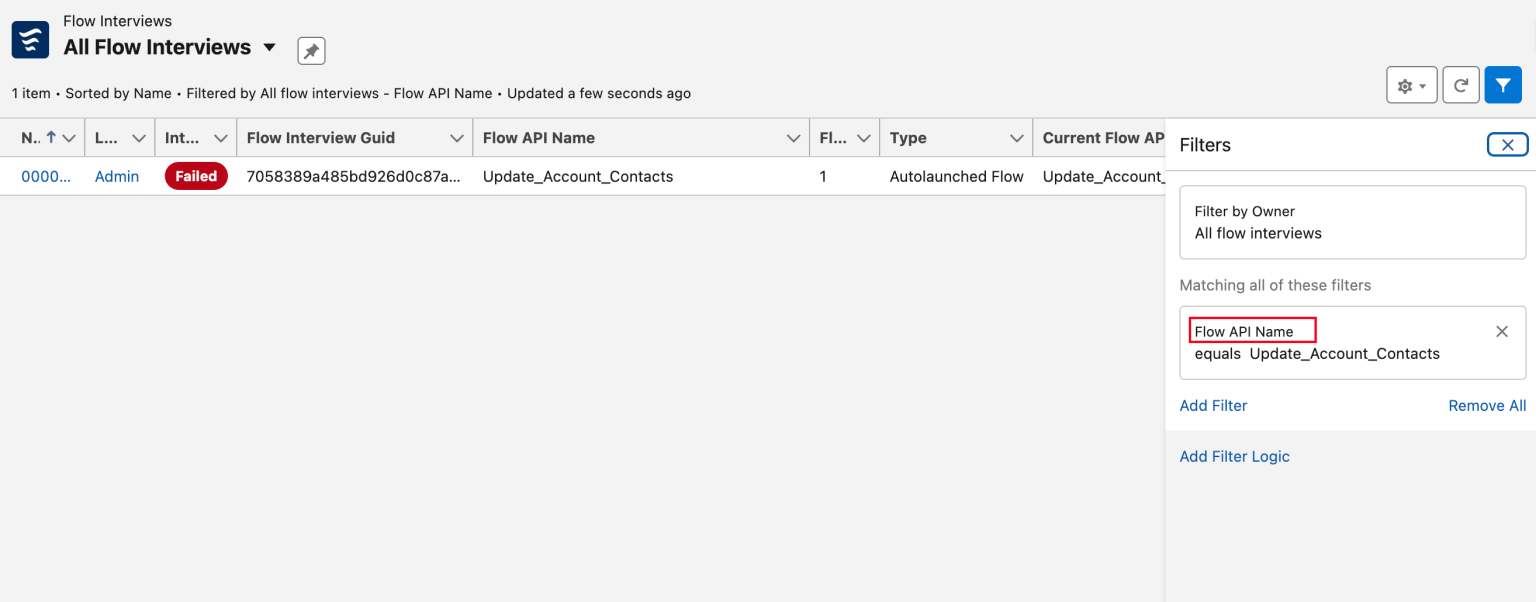1536x602 pixels.
Task: Select the 7058389a485bd926d0c87a... Guid cell
Action: tap(354, 177)
